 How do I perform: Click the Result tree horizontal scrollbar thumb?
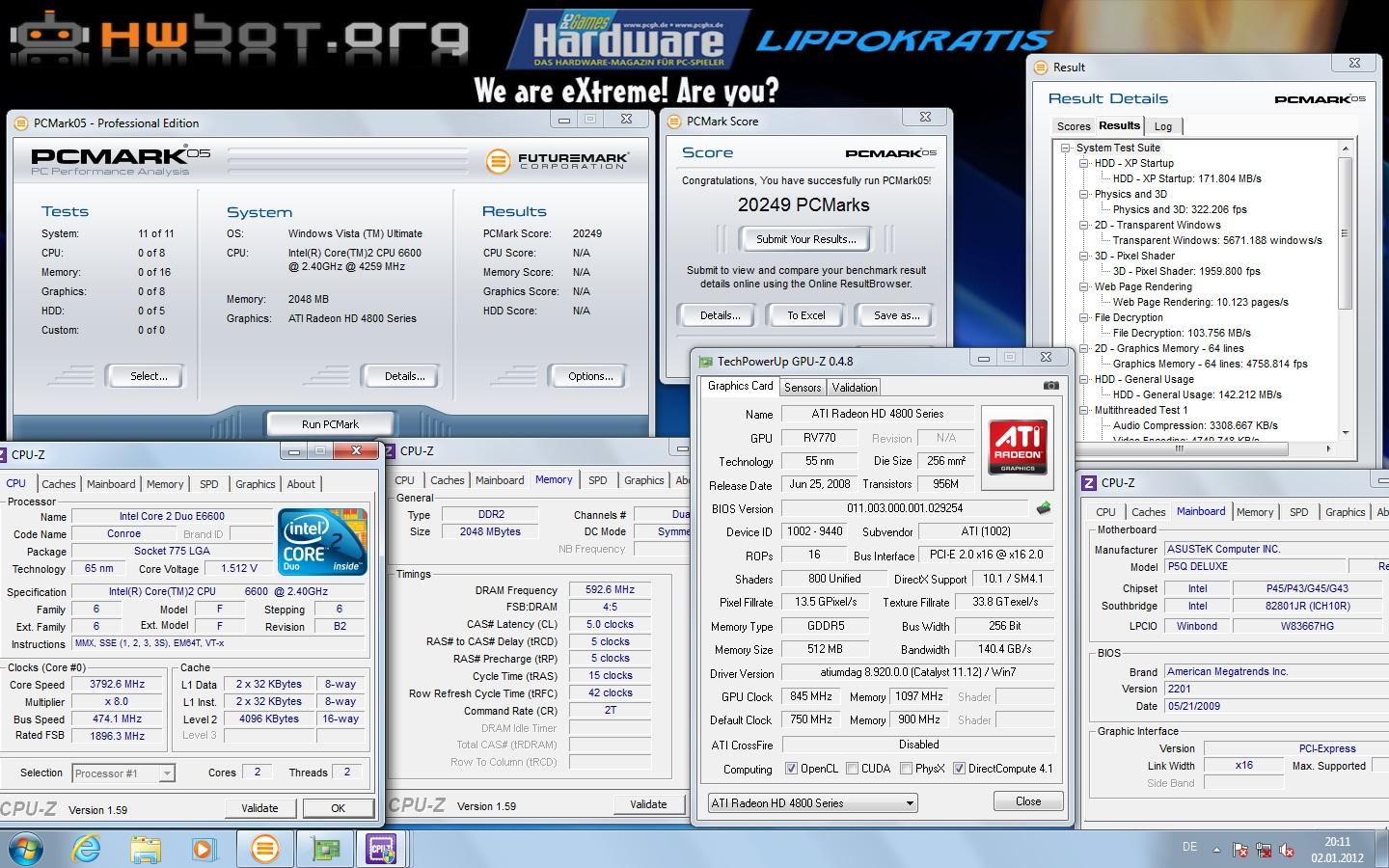1179,448
